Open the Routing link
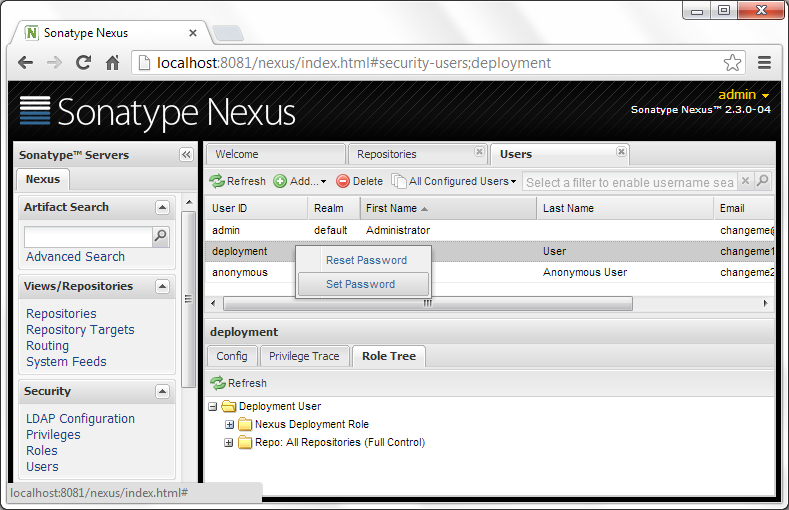Viewport: 789px width, 510px height. (x=48, y=346)
